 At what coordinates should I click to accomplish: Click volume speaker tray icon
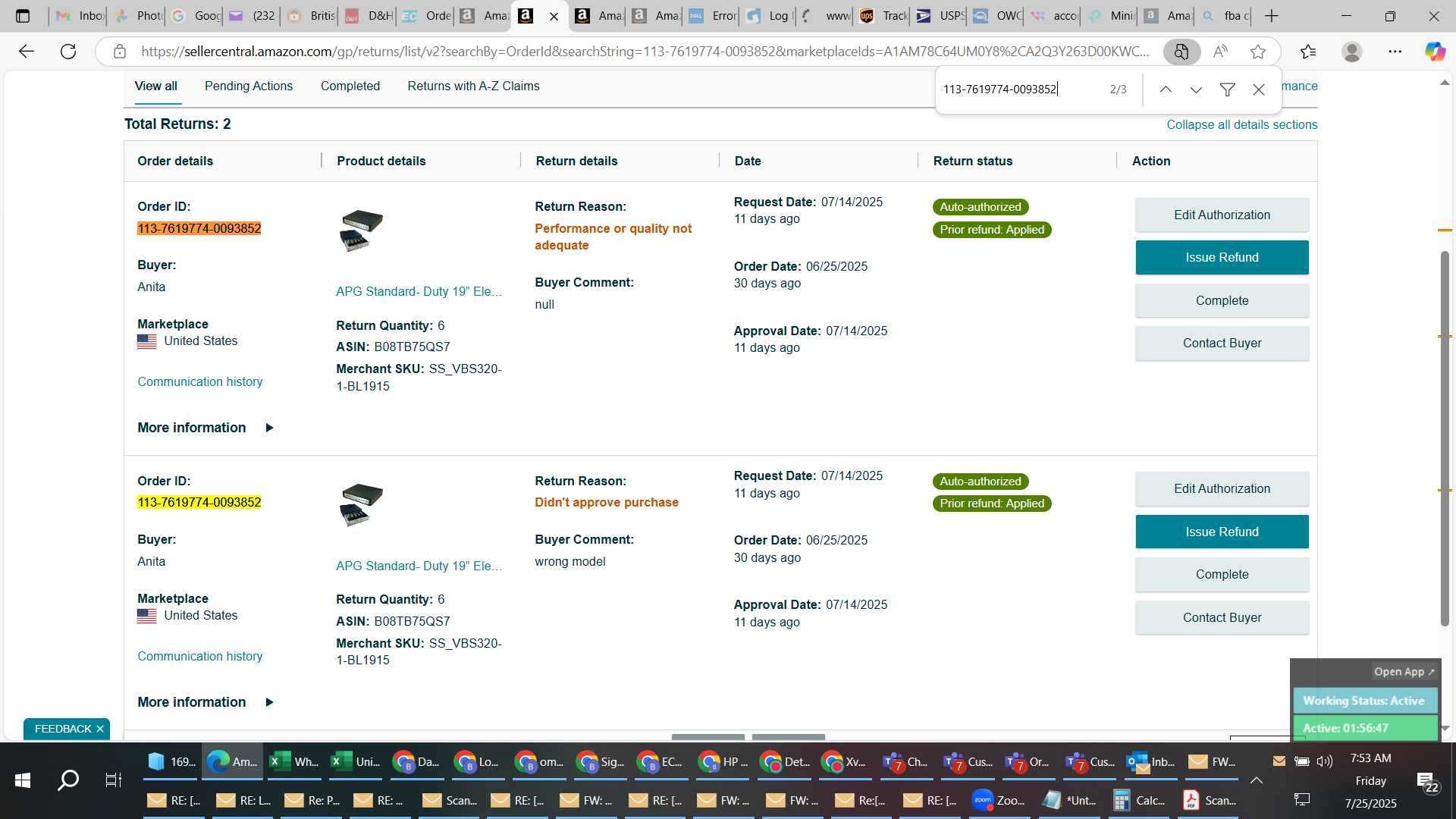point(1325,761)
